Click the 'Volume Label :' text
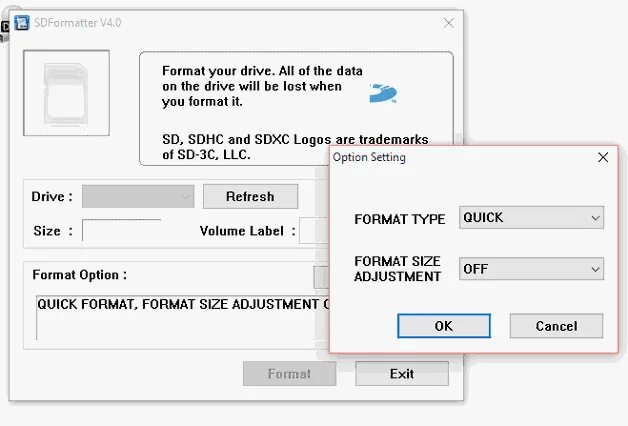628x426 pixels. click(248, 231)
